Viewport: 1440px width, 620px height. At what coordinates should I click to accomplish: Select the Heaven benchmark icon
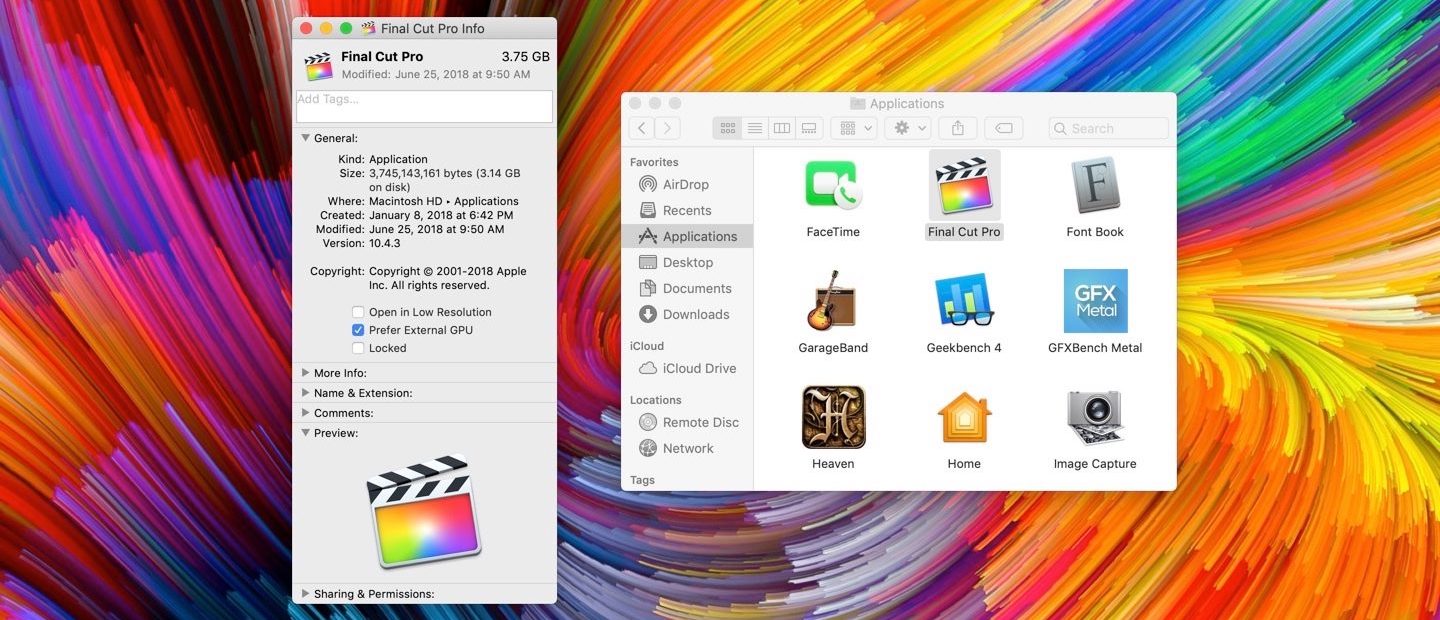coord(833,417)
